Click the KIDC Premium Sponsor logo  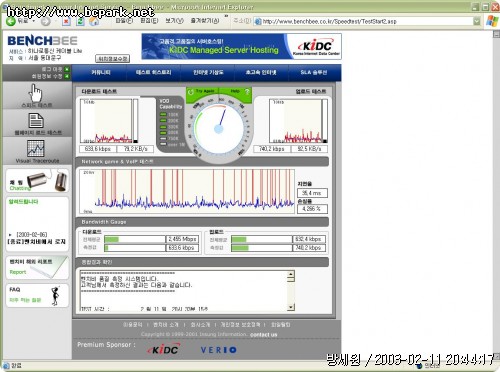(x=164, y=349)
